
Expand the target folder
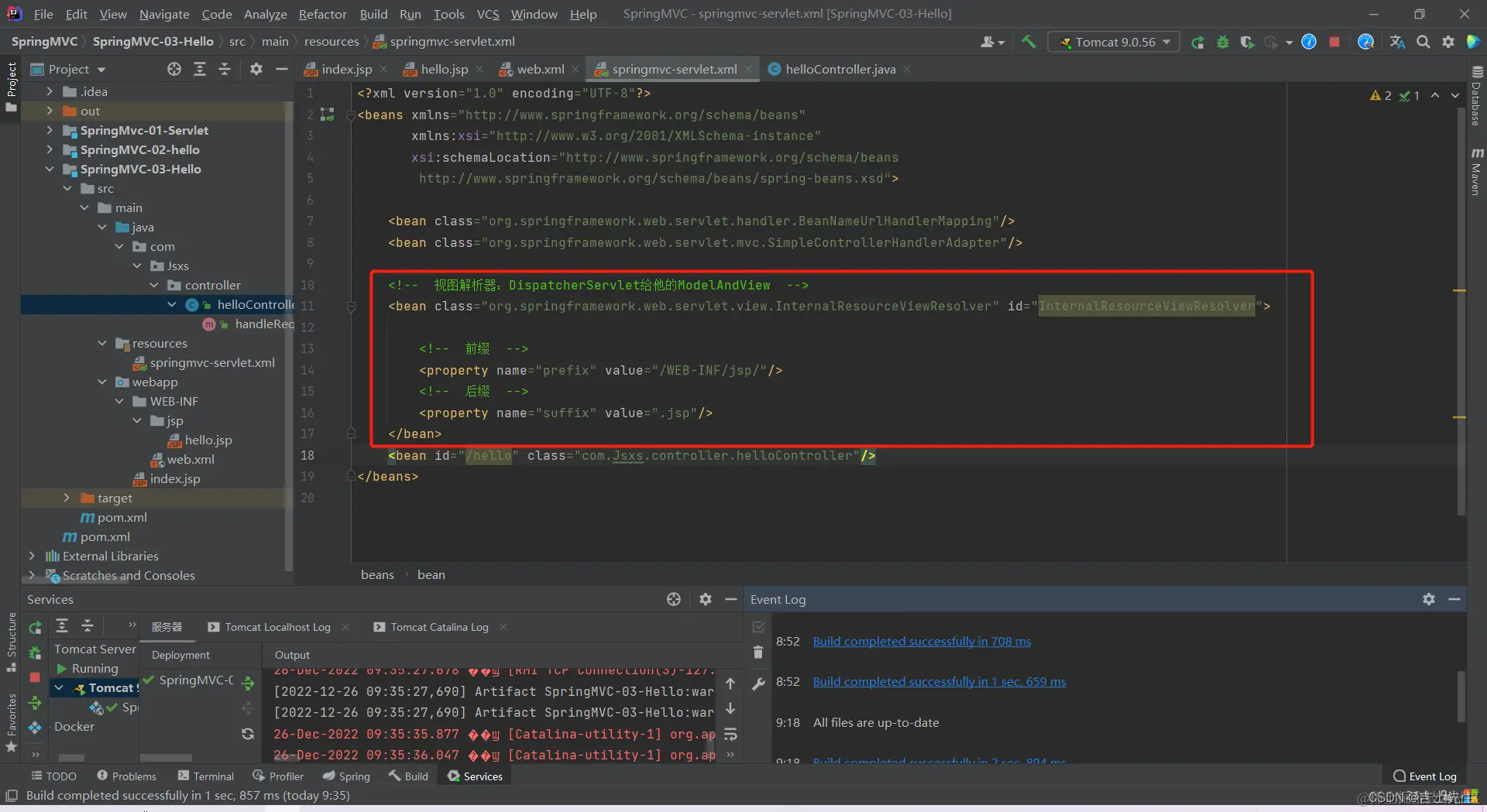[67, 498]
